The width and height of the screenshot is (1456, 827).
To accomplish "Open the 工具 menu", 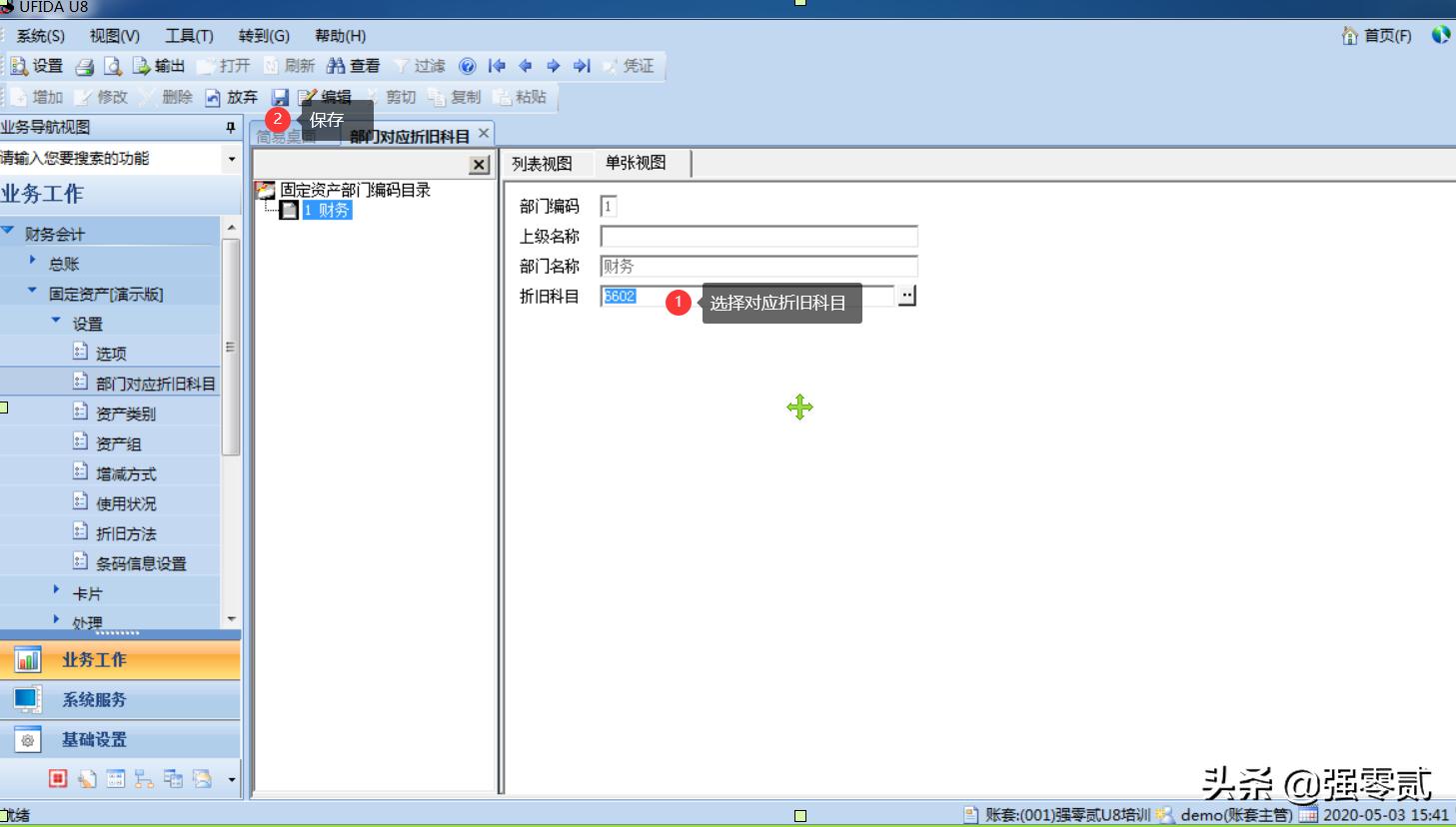I will (188, 35).
